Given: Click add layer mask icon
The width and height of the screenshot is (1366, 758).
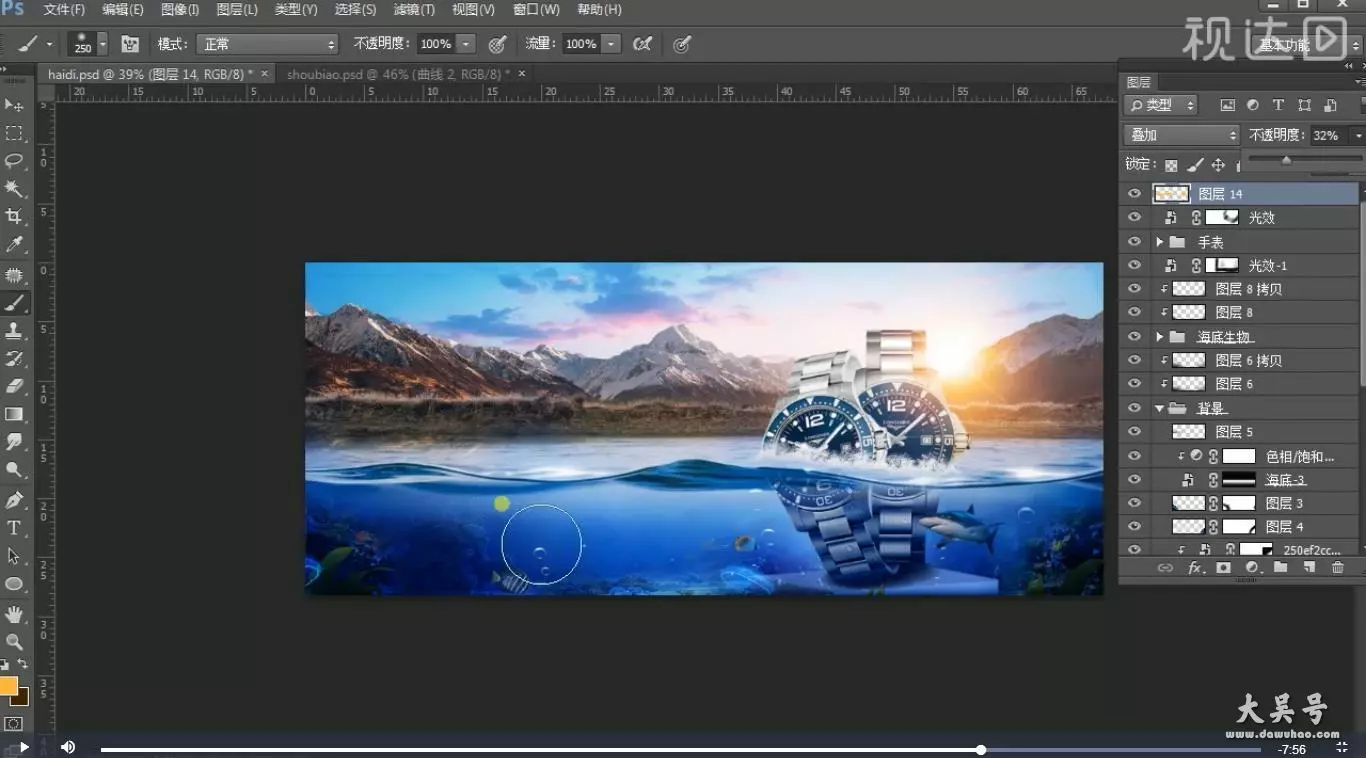Looking at the screenshot, I should 1223,568.
